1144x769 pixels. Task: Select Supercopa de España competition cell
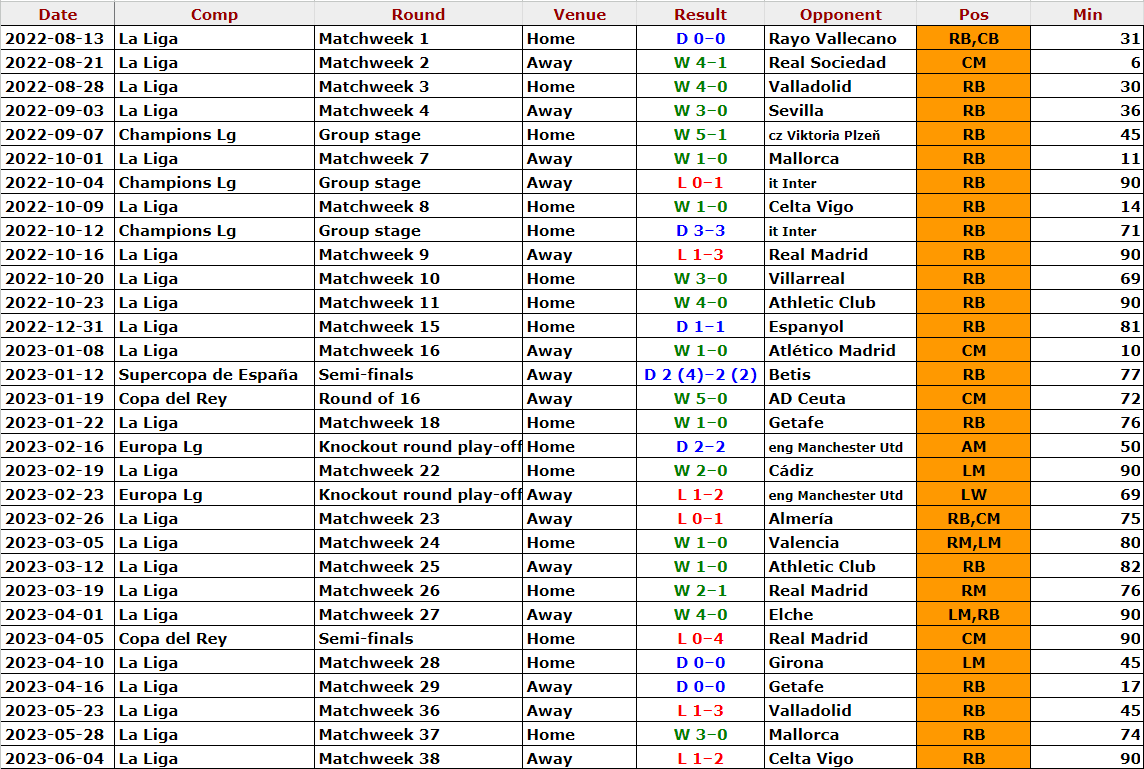coord(214,374)
